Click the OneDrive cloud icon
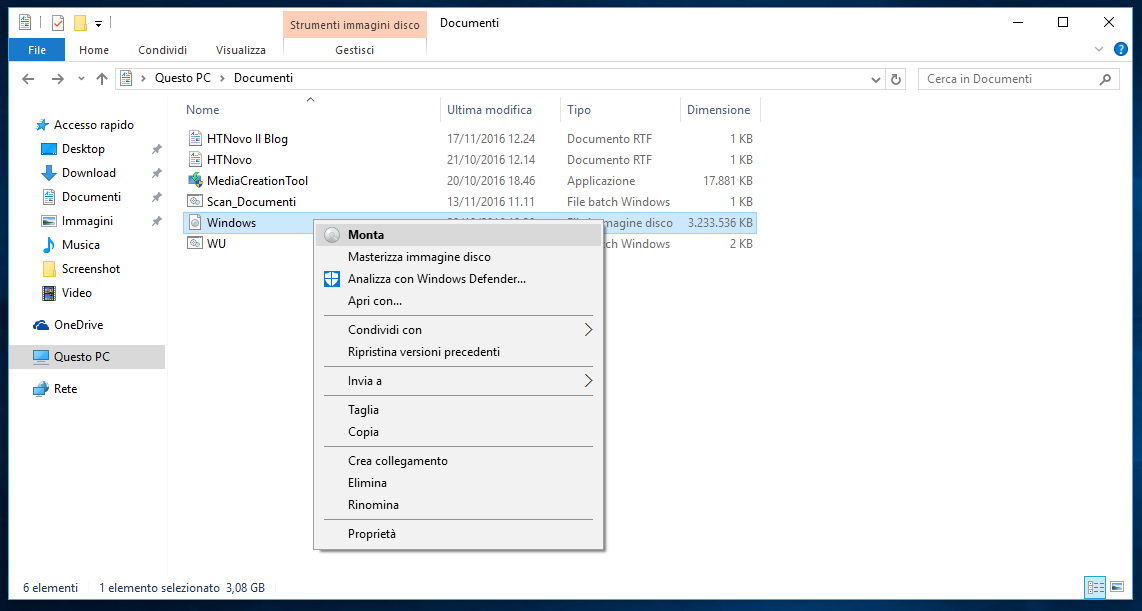1142x611 pixels. point(41,325)
